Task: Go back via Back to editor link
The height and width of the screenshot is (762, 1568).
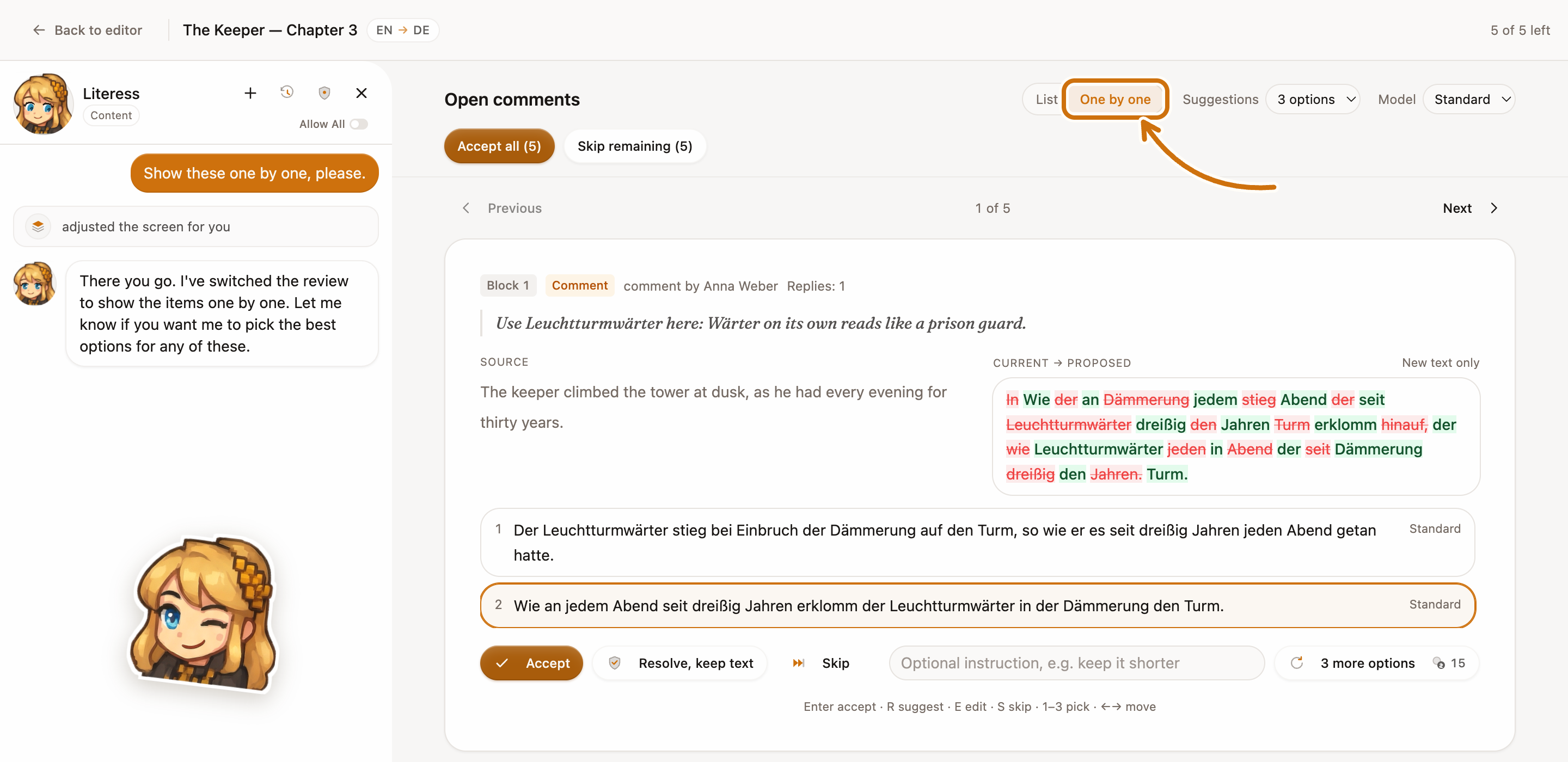Action: click(x=87, y=30)
